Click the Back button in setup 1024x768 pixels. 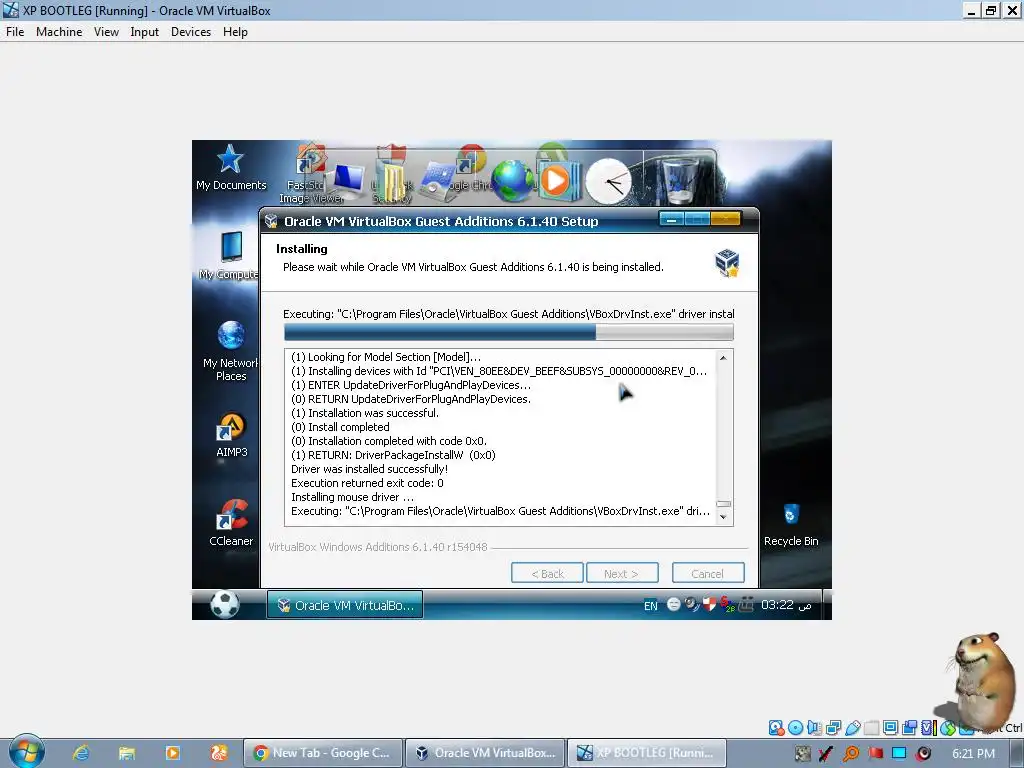547,573
